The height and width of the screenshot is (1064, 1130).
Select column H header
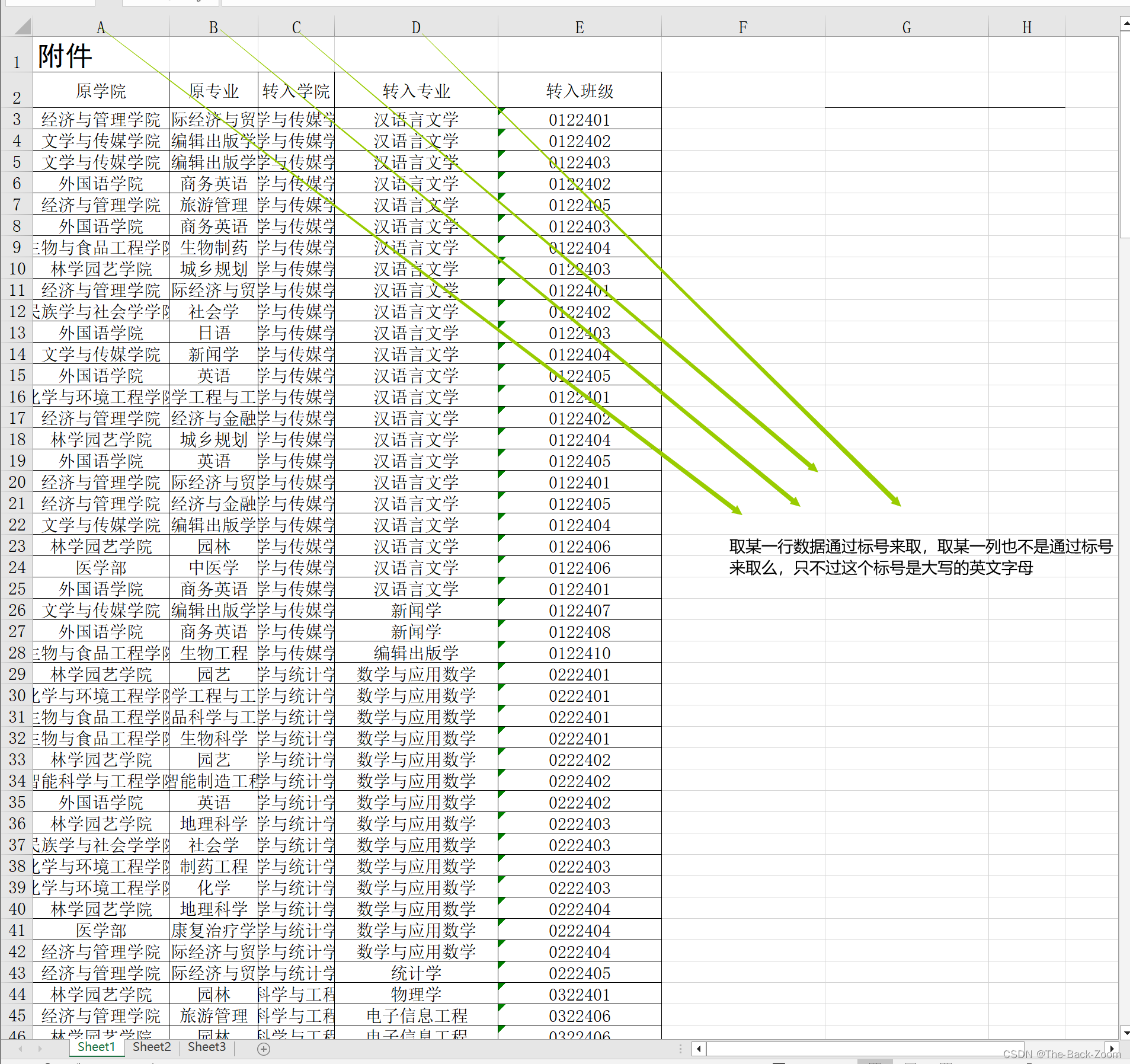click(1027, 27)
